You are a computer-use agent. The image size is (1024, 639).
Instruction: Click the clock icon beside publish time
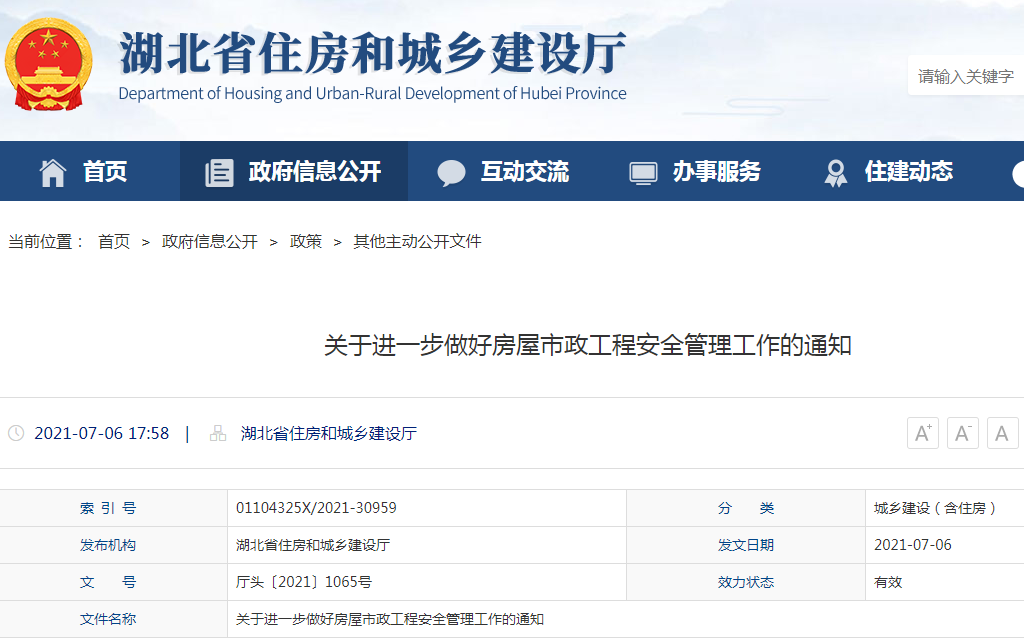pos(16,433)
